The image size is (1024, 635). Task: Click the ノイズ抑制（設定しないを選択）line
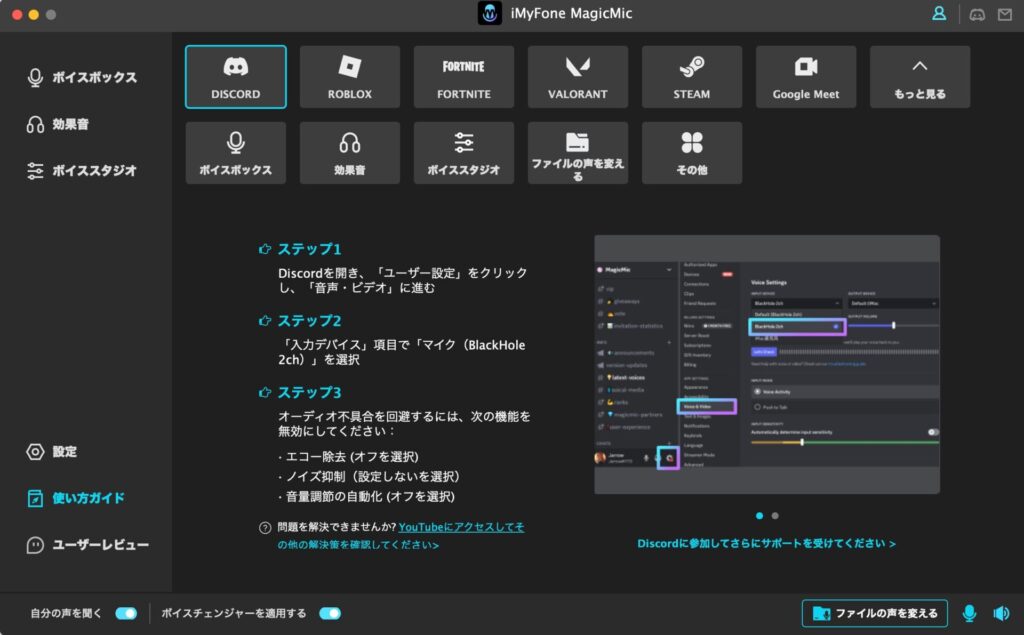click(x=371, y=476)
